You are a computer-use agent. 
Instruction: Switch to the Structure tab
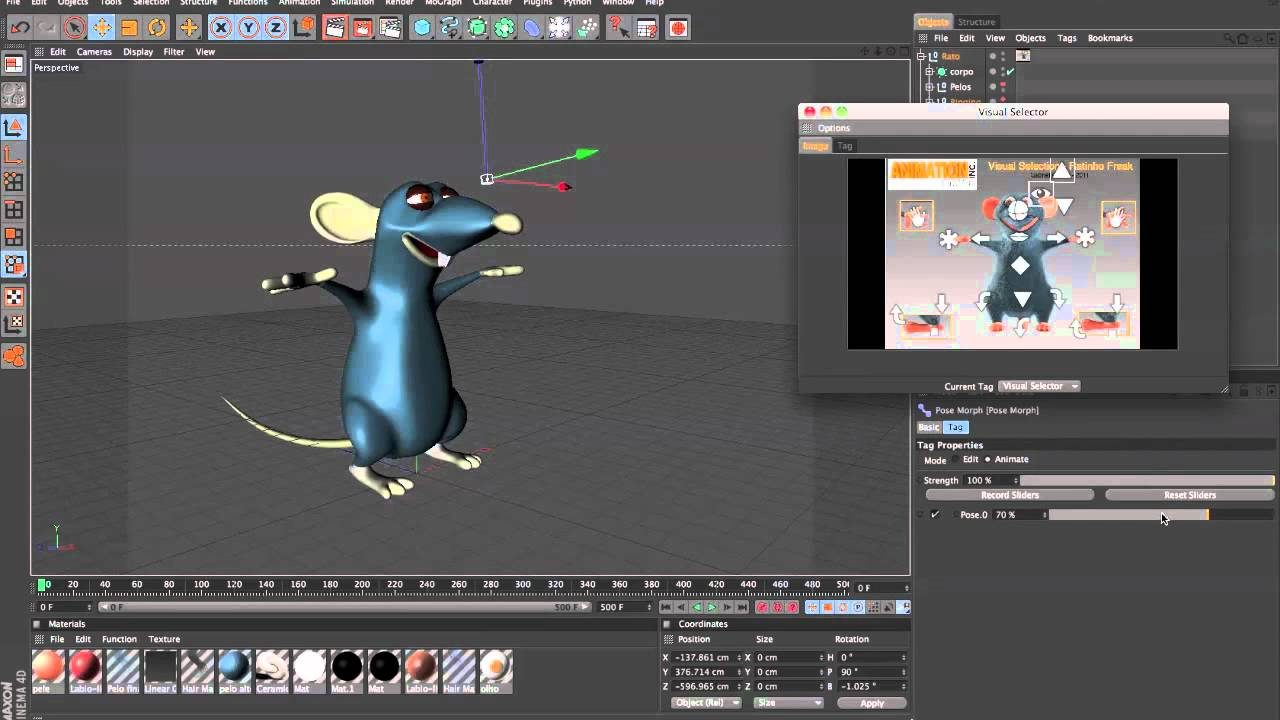coord(976,22)
